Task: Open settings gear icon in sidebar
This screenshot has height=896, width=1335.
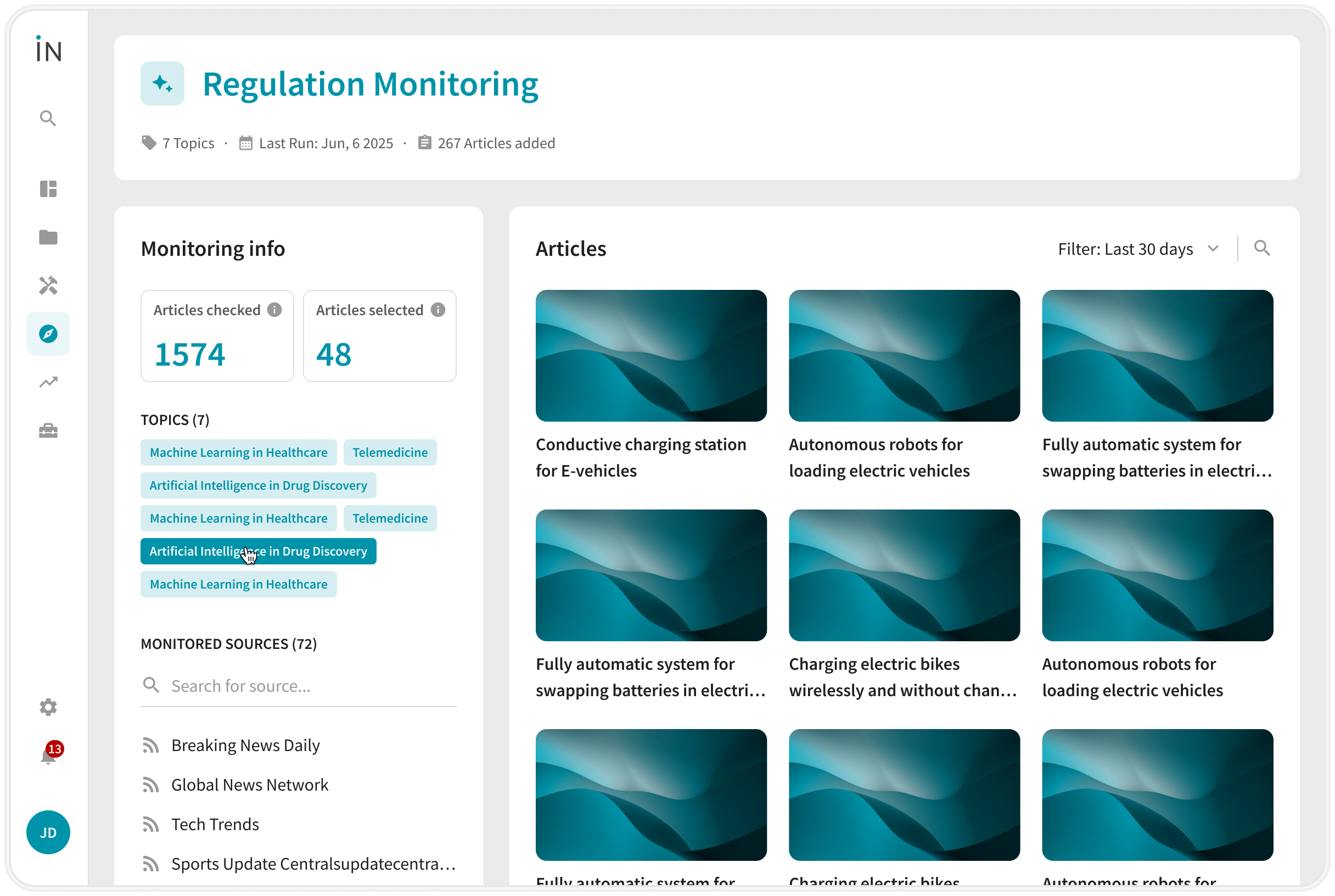Action: [x=48, y=707]
